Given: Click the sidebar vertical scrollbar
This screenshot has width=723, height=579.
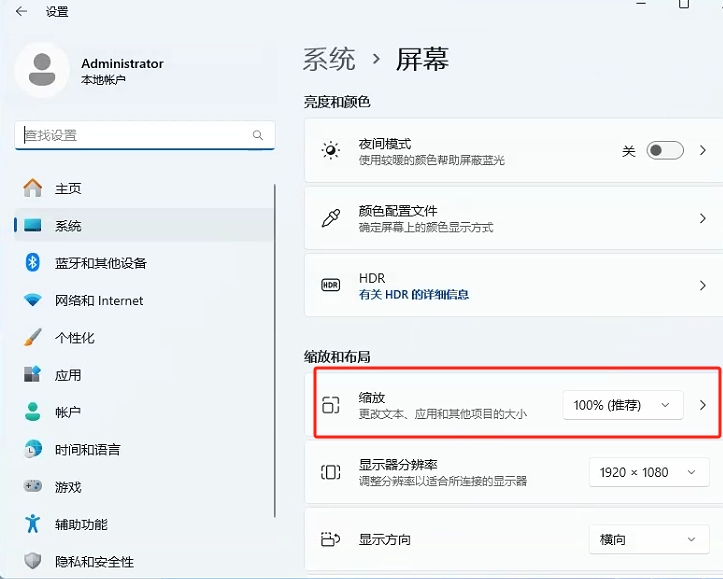Looking at the screenshot, I should pyautogui.click(x=275, y=350).
